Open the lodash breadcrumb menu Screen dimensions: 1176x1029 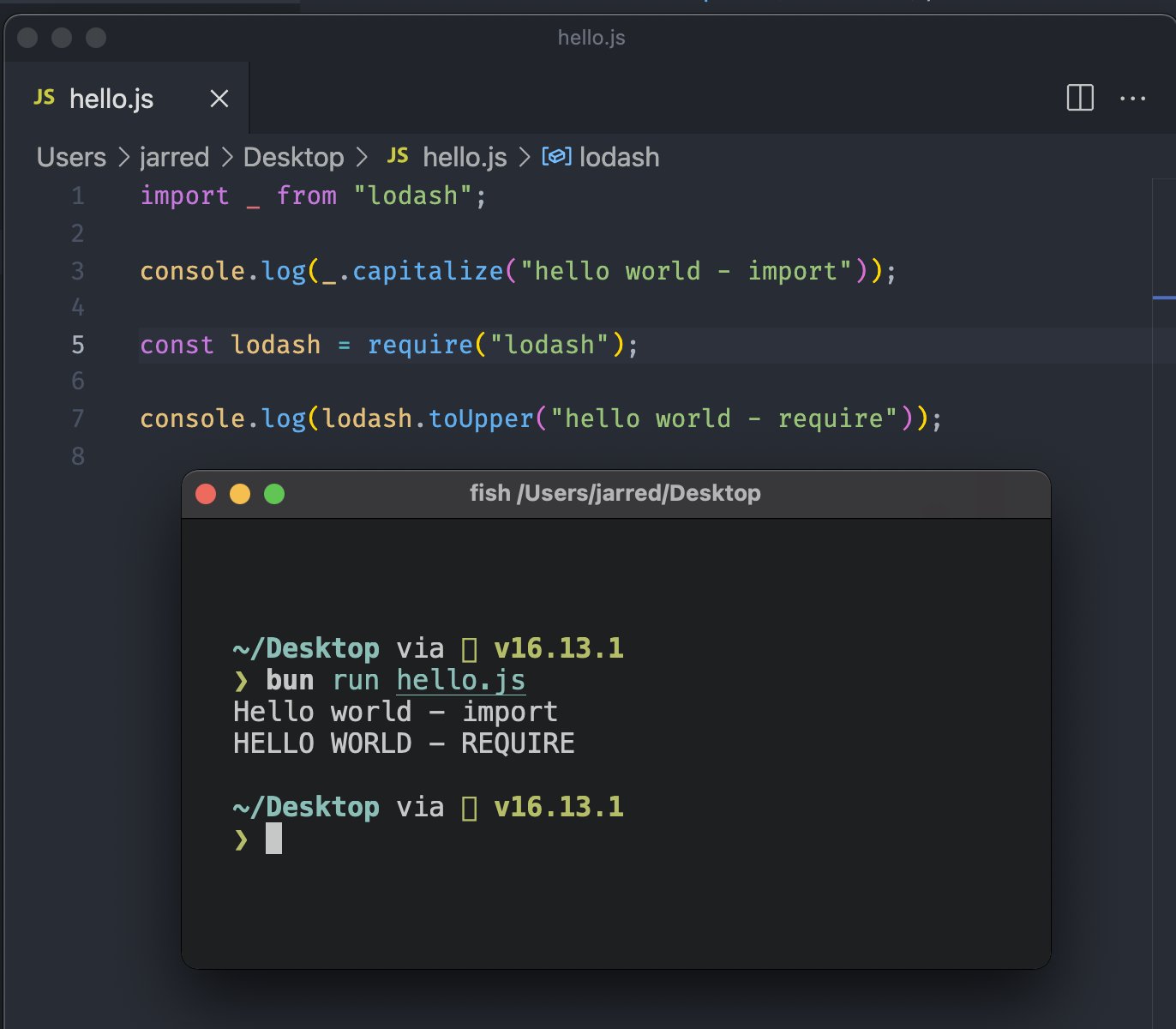pyautogui.click(x=620, y=156)
